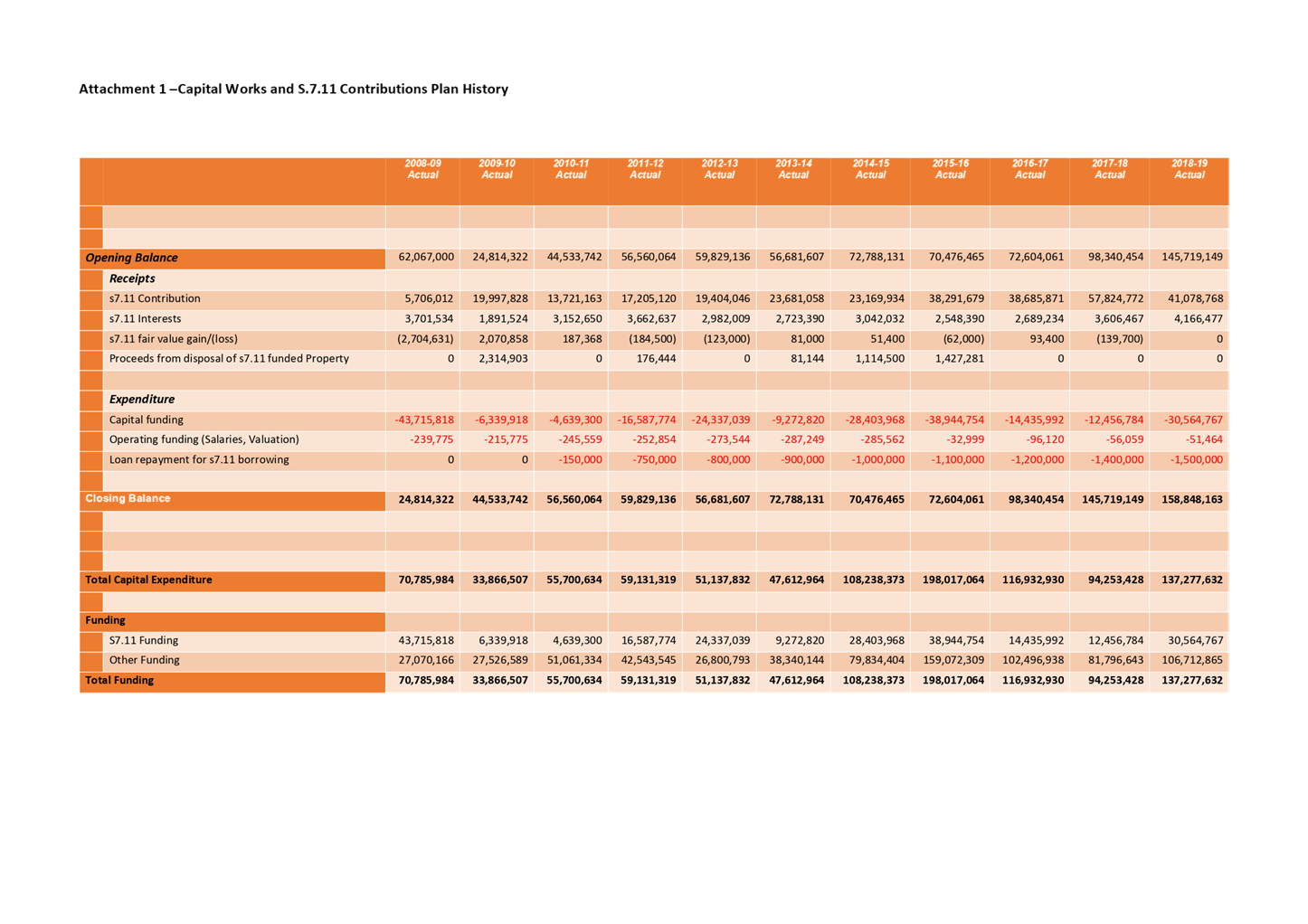Click Other Funding value 159,072,309
This screenshot has width=1308, height=924.
pyautogui.click(x=953, y=660)
